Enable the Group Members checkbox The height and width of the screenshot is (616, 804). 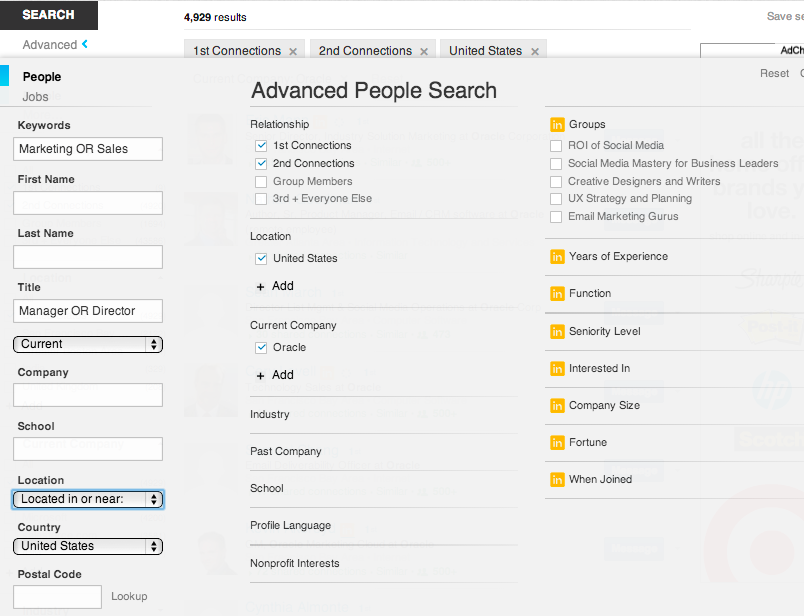(261, 182)
